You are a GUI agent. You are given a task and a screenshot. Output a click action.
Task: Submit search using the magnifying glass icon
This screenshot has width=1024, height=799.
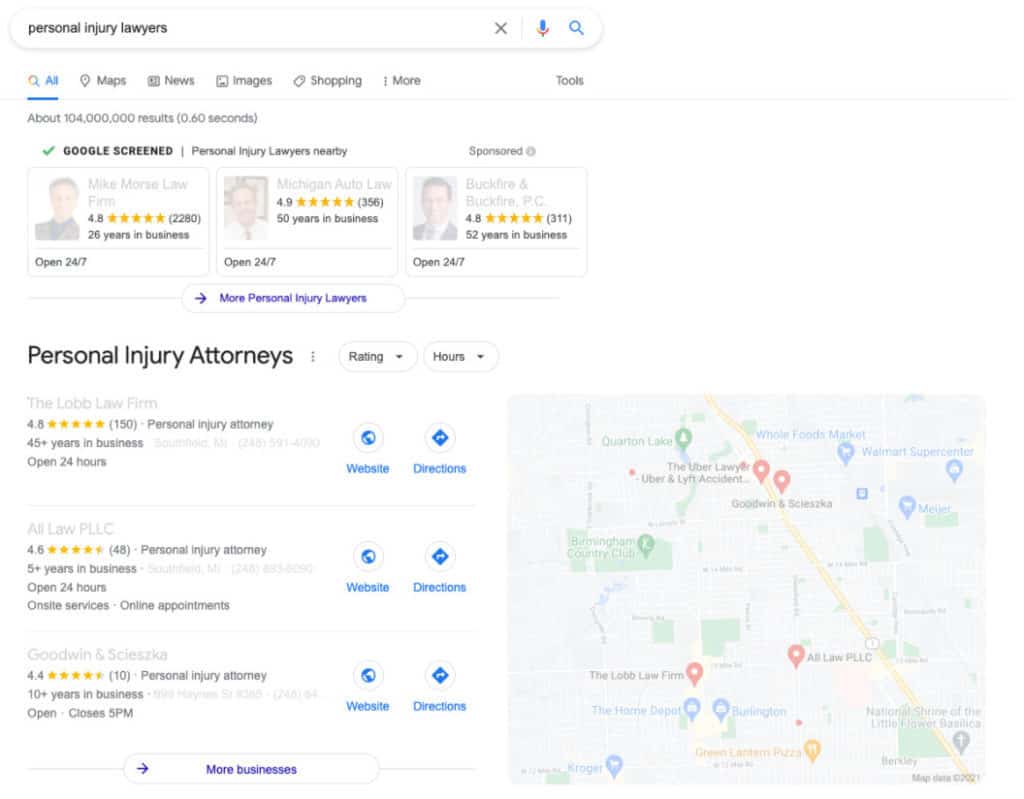(x=576, y=27)
